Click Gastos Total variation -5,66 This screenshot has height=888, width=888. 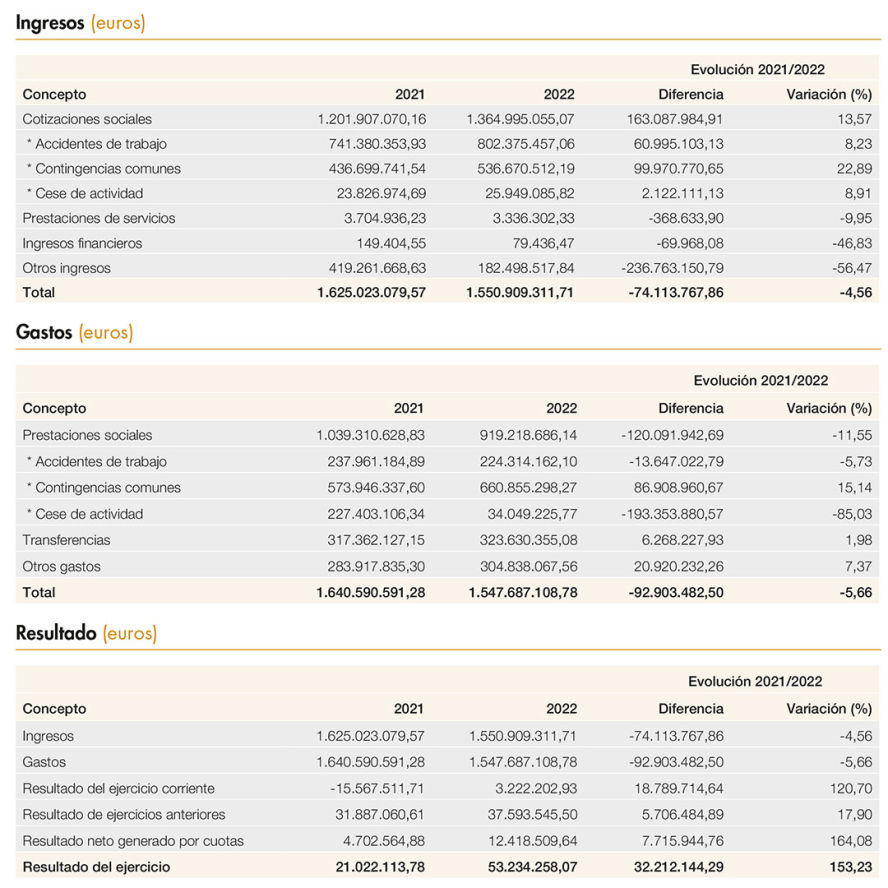click(x=856, y=592)
